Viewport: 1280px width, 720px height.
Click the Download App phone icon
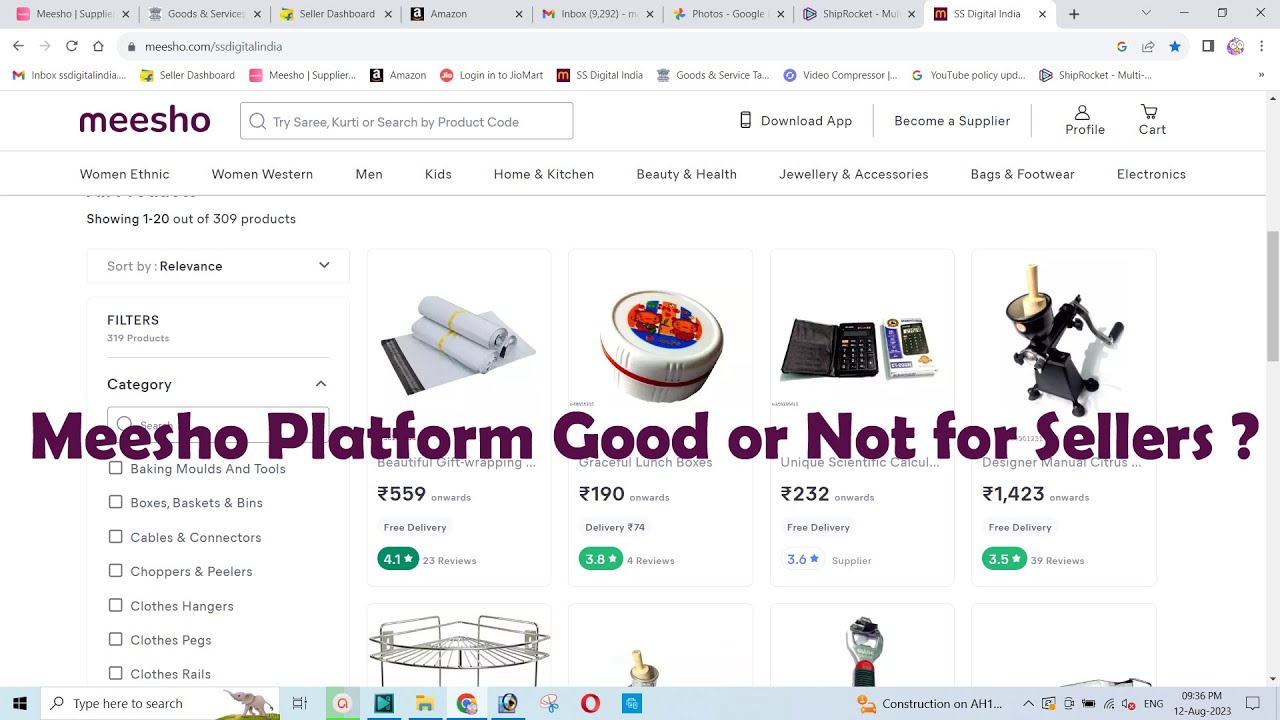tap(745, 120)
